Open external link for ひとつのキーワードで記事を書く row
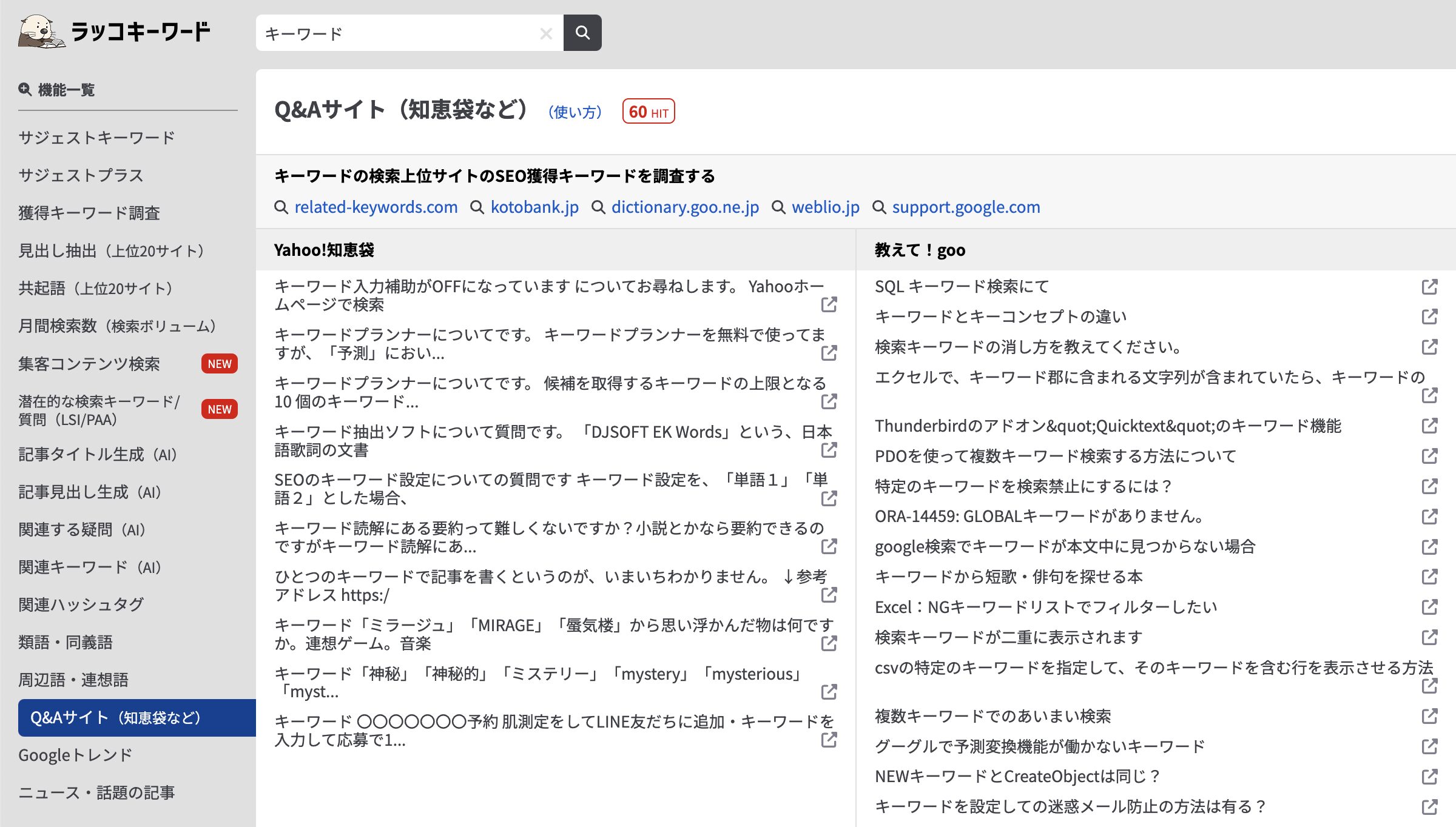Image resolution: width=1456 pixels, height=827 pixels. coord(829,595)
